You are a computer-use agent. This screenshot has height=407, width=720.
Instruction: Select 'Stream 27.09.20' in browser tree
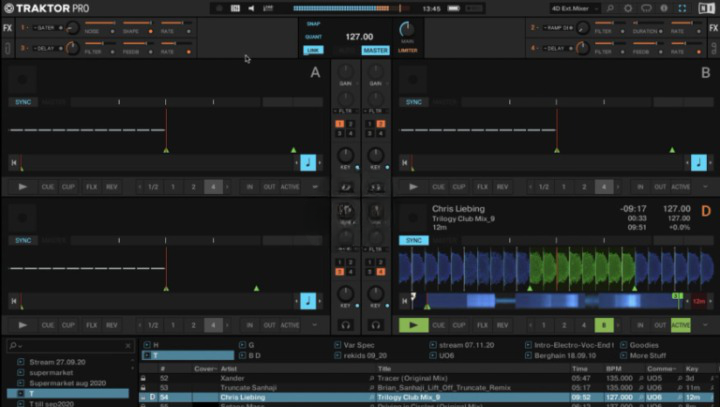(57, 362)
